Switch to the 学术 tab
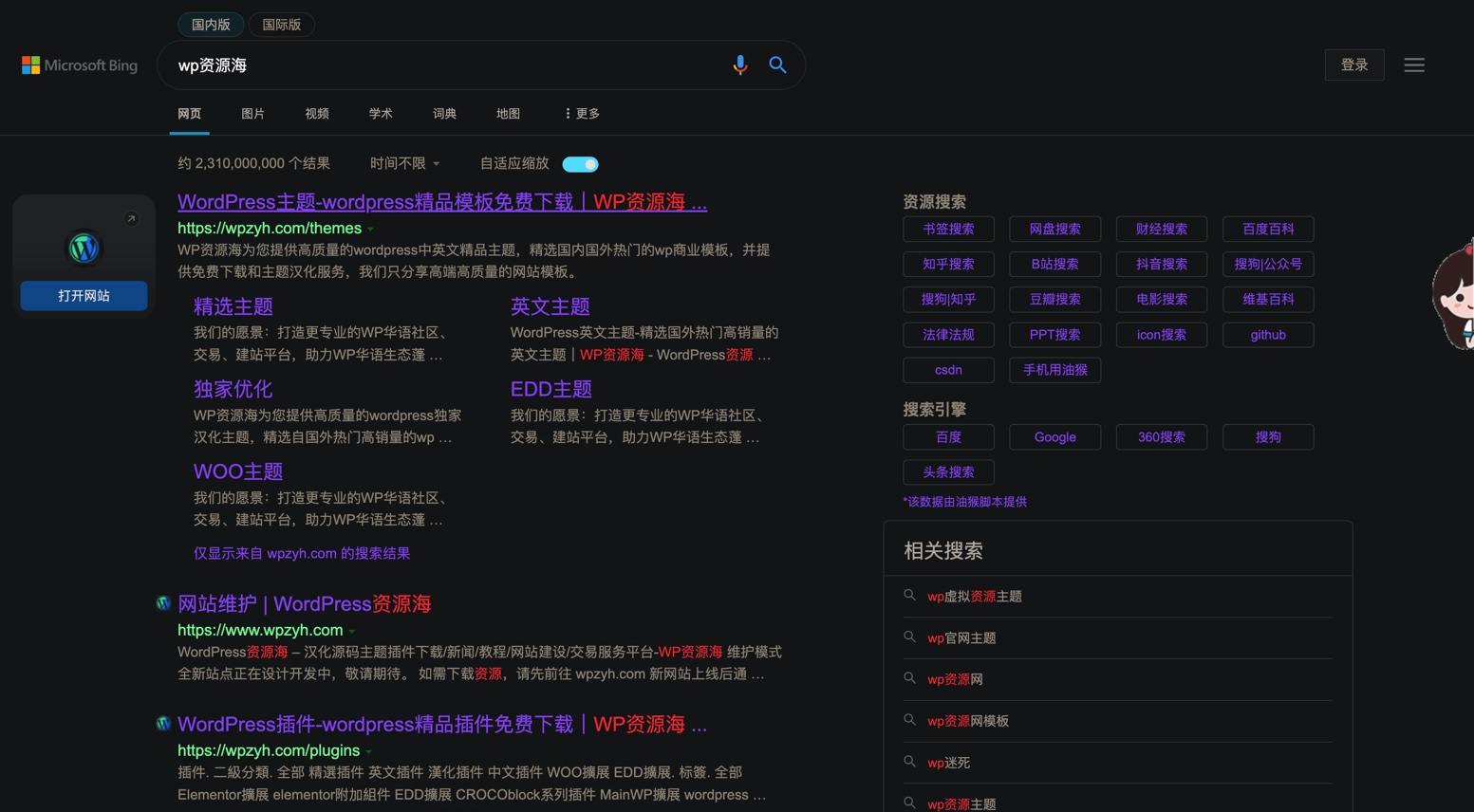Viewport: 1474px width, 812px height. [x=381, y=113]
